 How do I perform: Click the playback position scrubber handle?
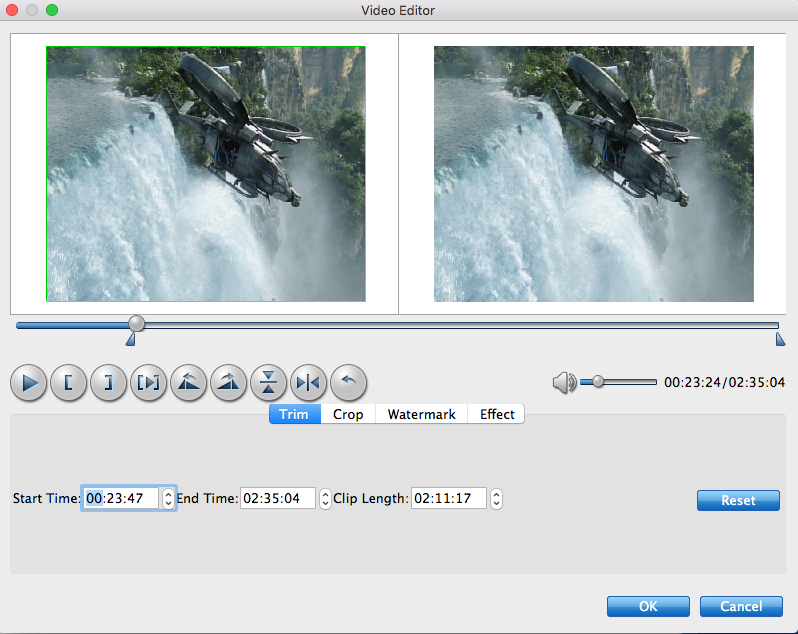[x=136, y=323]
